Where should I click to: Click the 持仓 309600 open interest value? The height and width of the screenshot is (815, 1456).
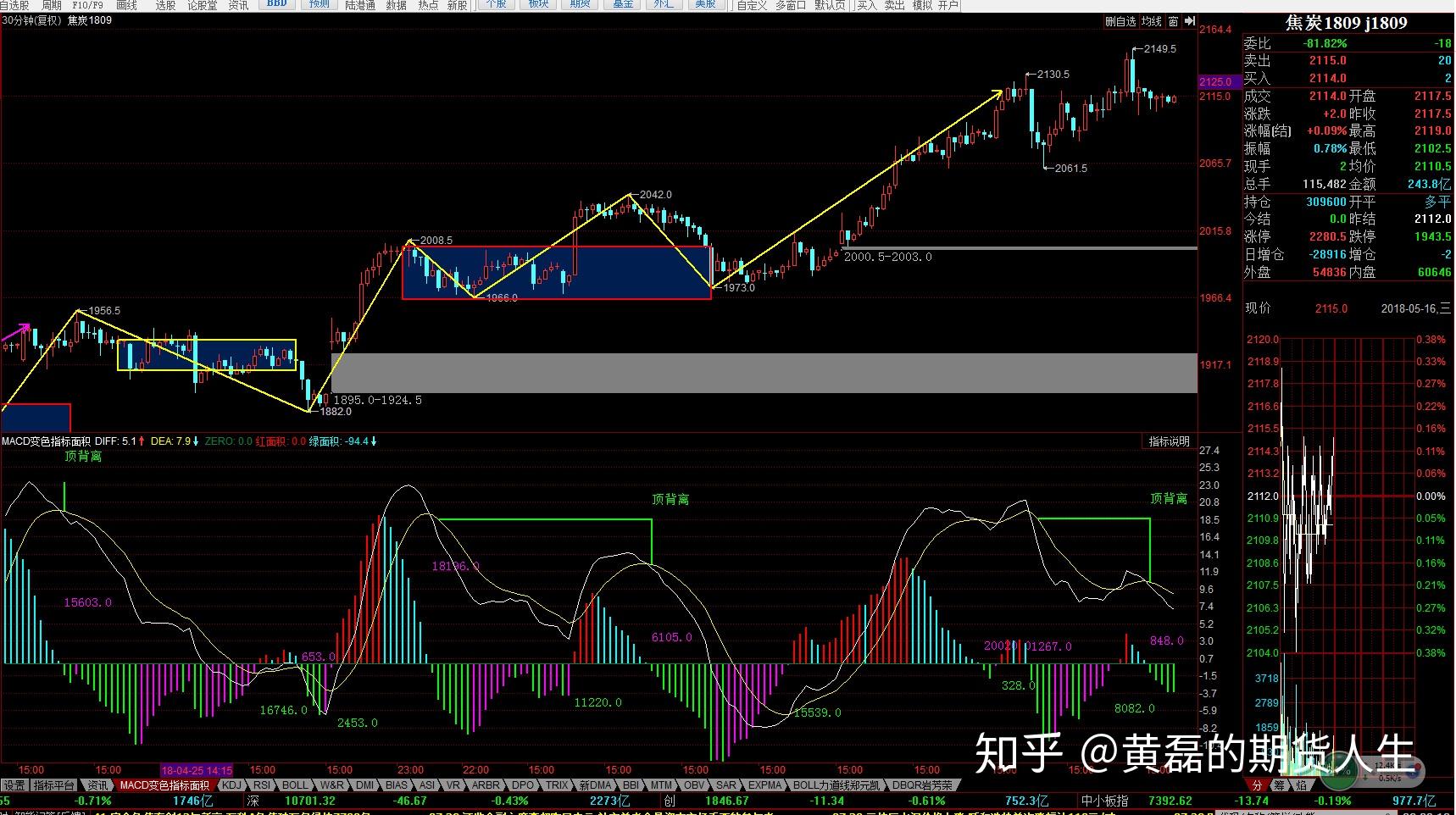pos(1326,202)
